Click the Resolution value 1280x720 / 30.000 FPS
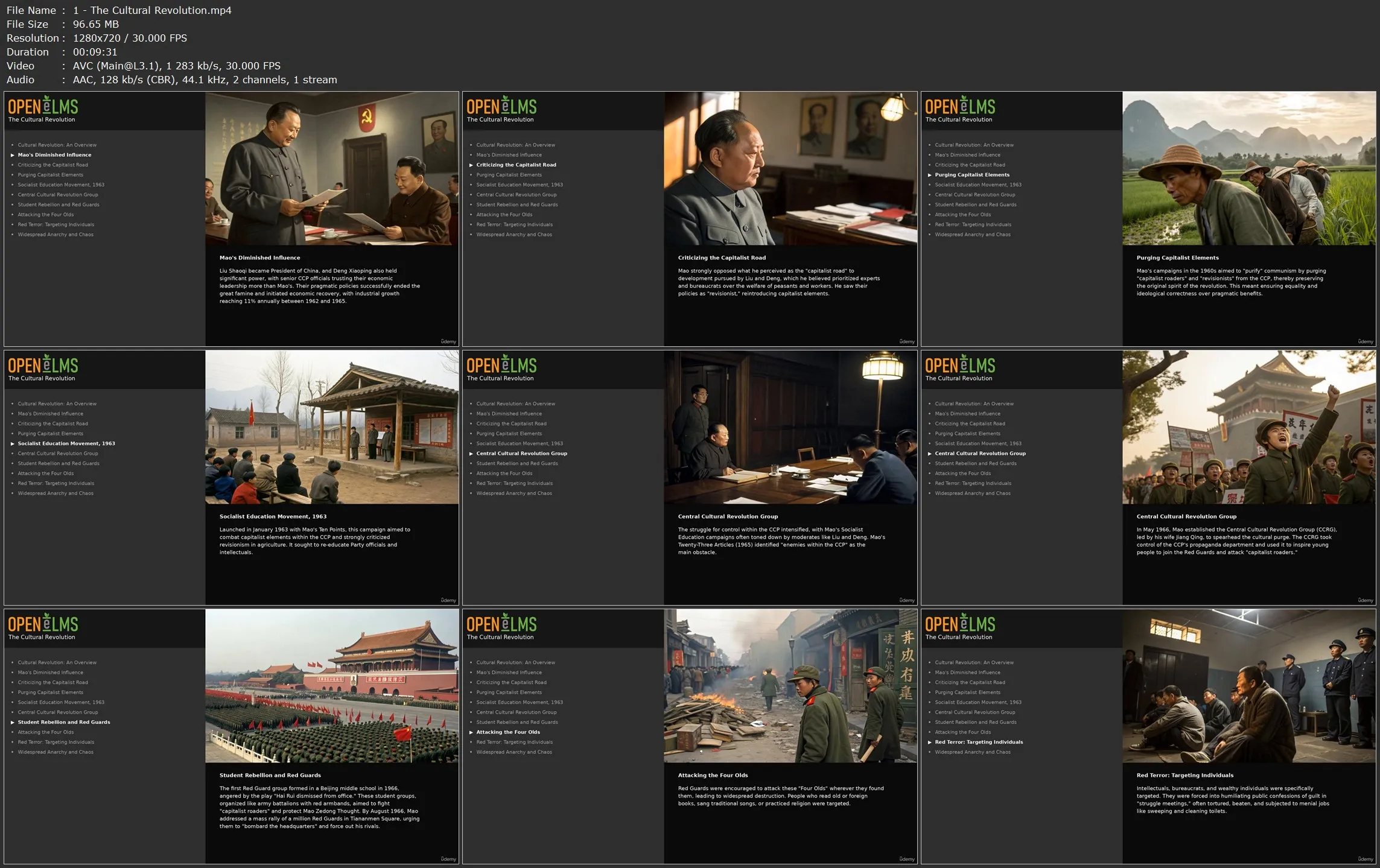This screenshot has height=868, width=1380. [x=130, y=38]
